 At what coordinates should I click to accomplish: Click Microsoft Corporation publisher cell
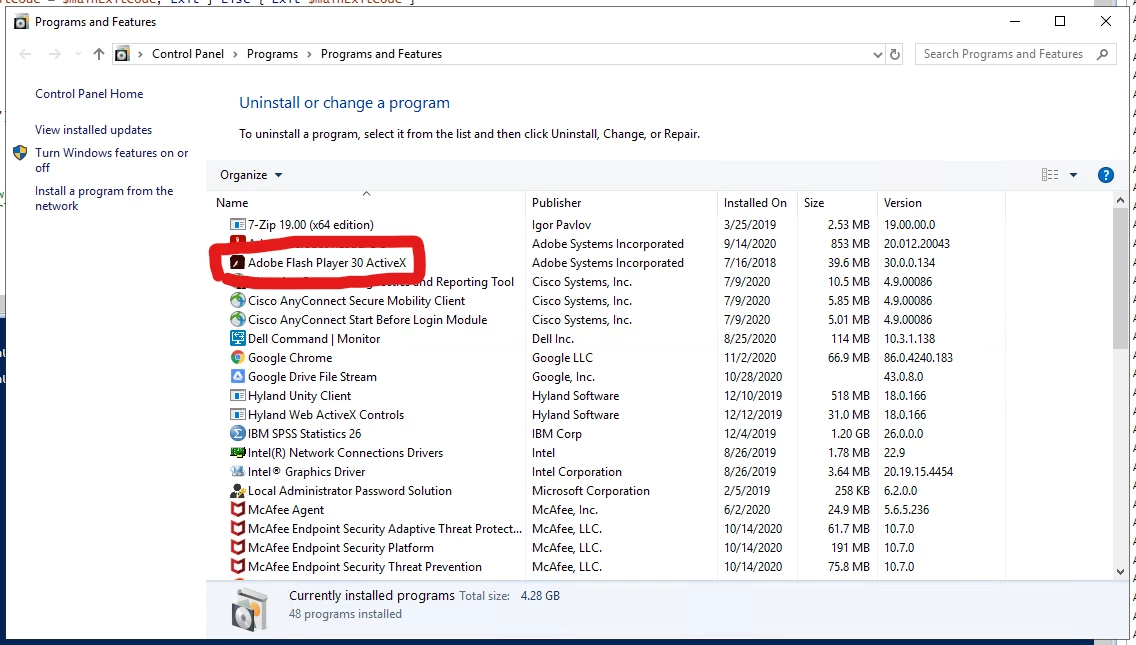coord(590,491)
